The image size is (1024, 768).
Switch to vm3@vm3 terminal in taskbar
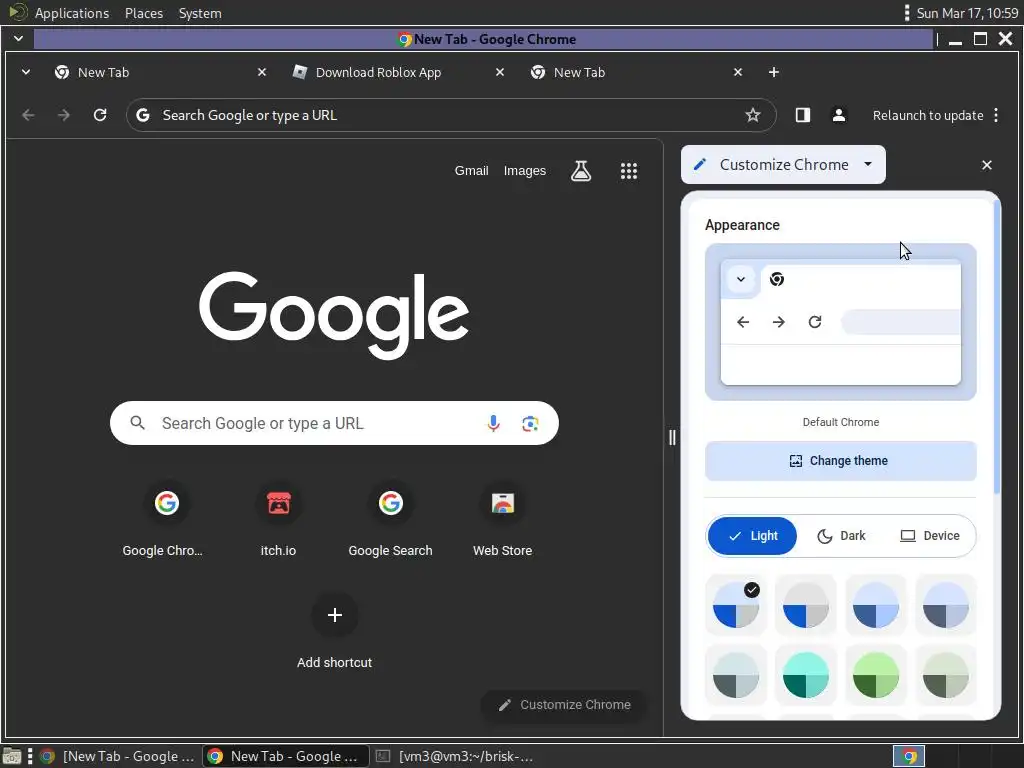[455, 756]
